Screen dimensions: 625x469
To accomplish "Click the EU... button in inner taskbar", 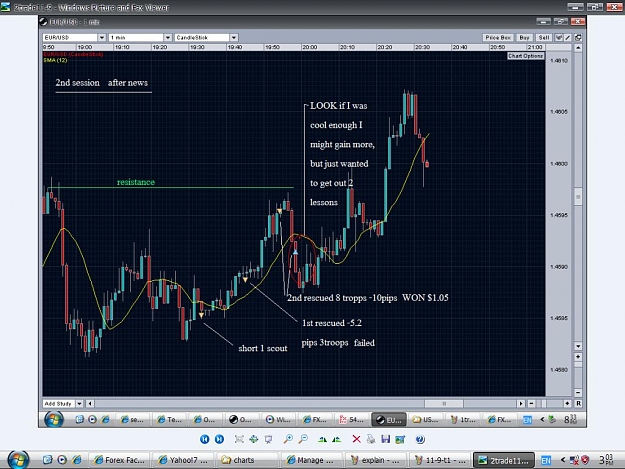I will coord(389,419).
